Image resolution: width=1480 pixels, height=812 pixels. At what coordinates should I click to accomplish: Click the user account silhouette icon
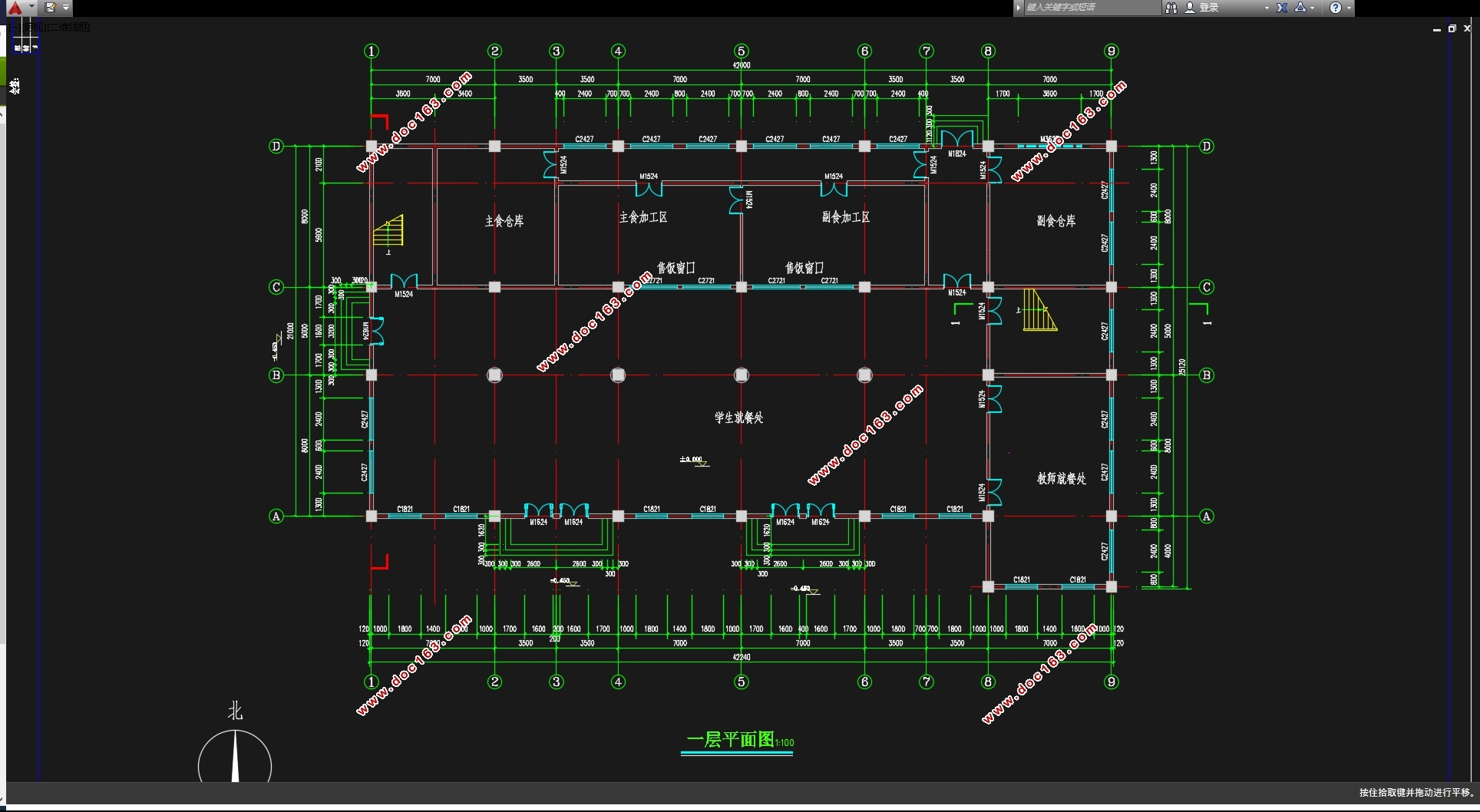click(x=1190, y=8)
